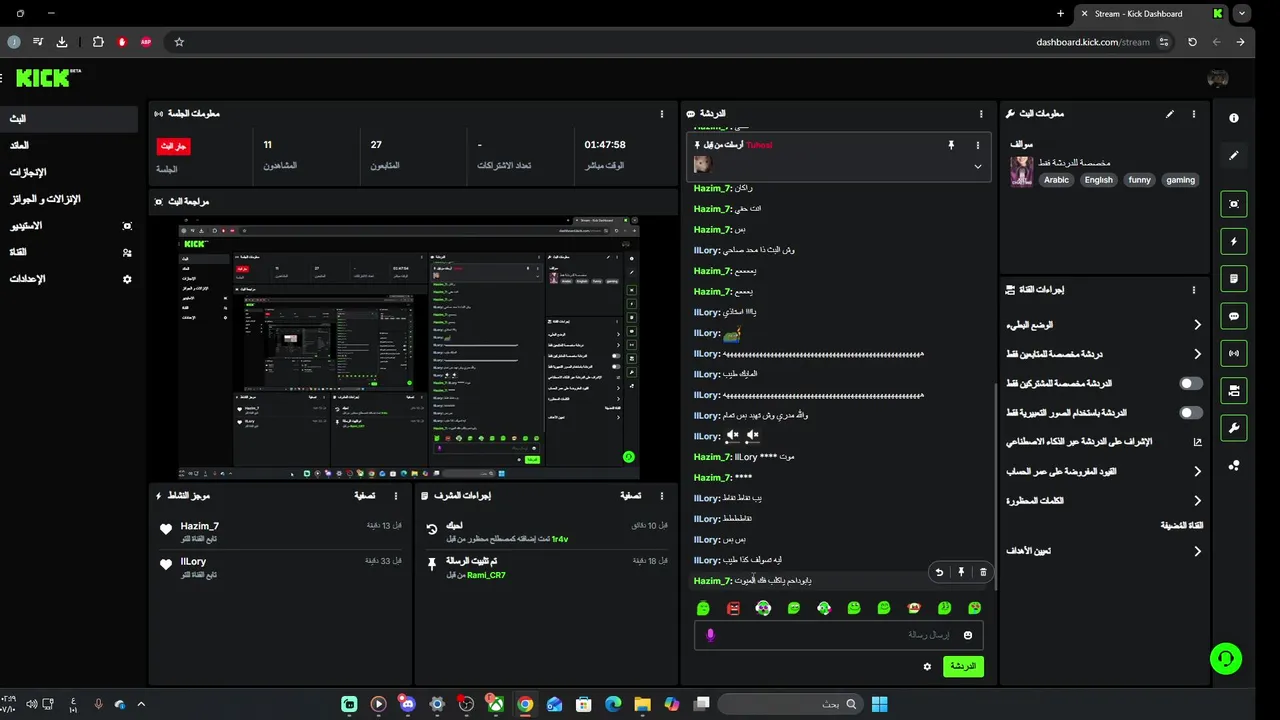This screenshot has width=1280, height=720.
Task: Expand the pinned message chevron
Action: click(x=977, y=167)
